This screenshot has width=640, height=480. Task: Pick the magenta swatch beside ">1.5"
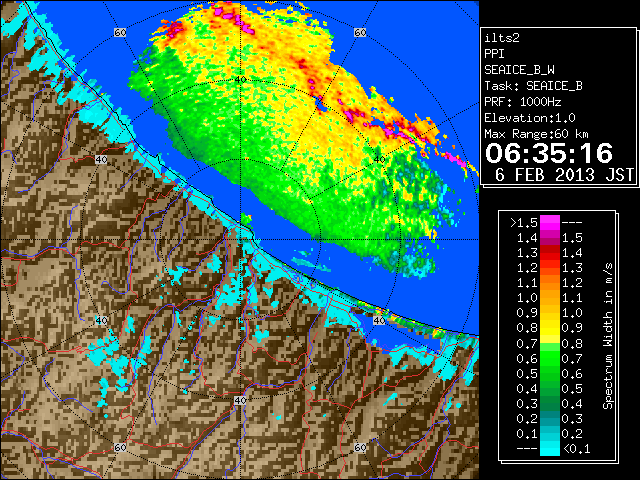tap(550, 223)
